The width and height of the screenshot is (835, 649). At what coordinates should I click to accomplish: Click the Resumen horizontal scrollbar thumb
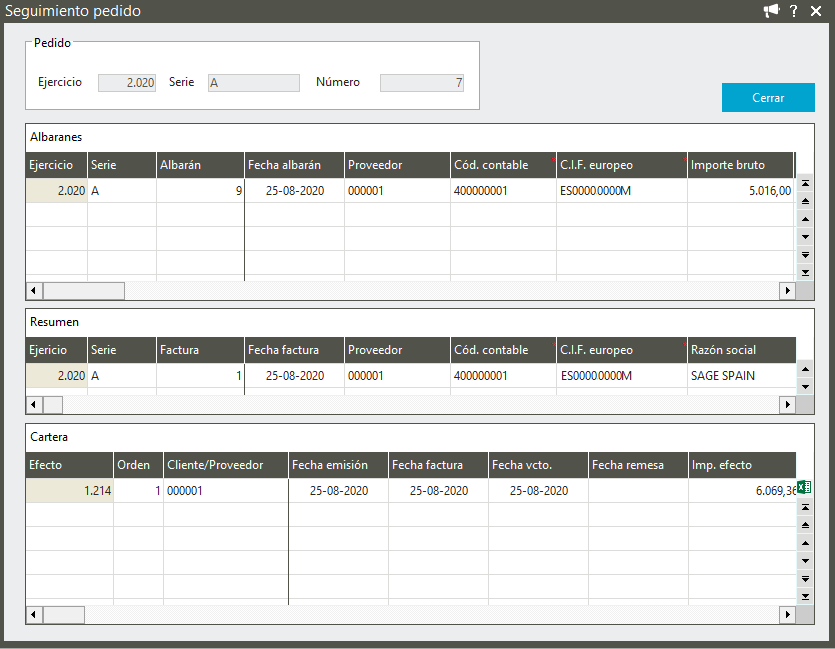coord(53,405)
